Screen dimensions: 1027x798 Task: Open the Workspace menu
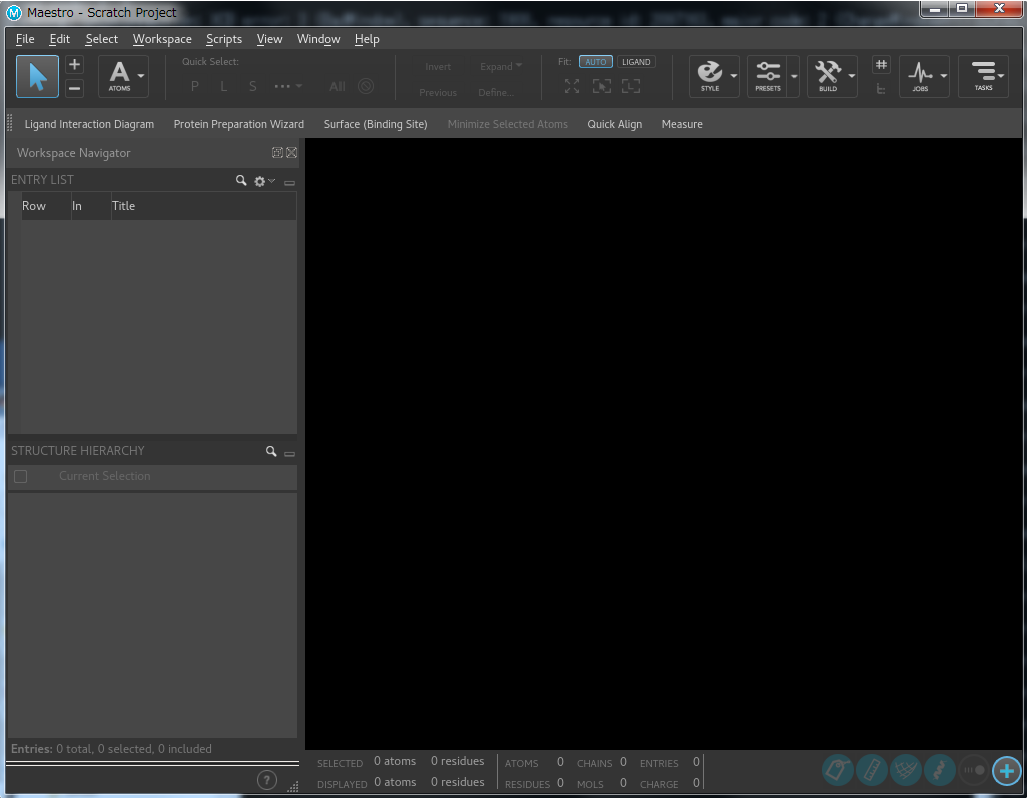point(162,39)
